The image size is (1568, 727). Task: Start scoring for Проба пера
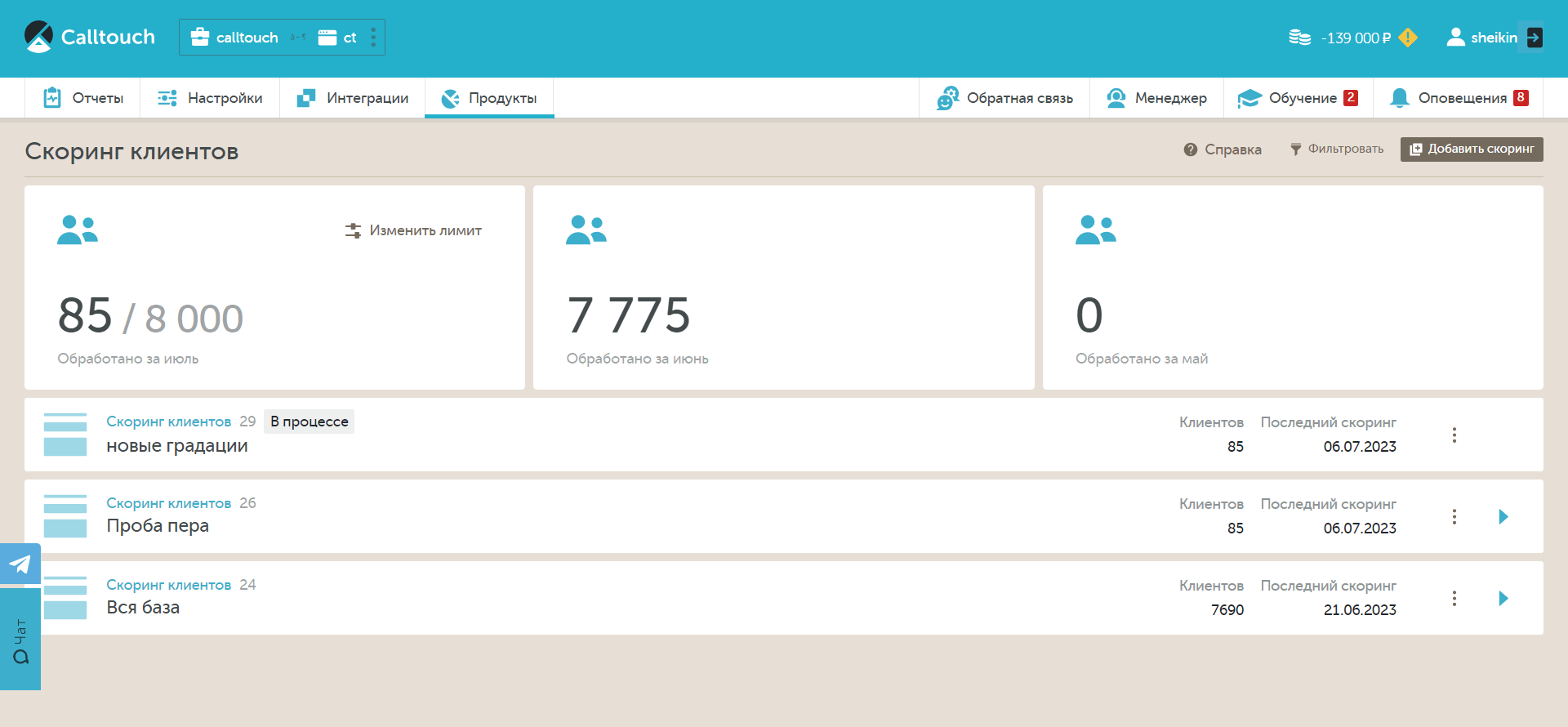[x=1503, y=516]
